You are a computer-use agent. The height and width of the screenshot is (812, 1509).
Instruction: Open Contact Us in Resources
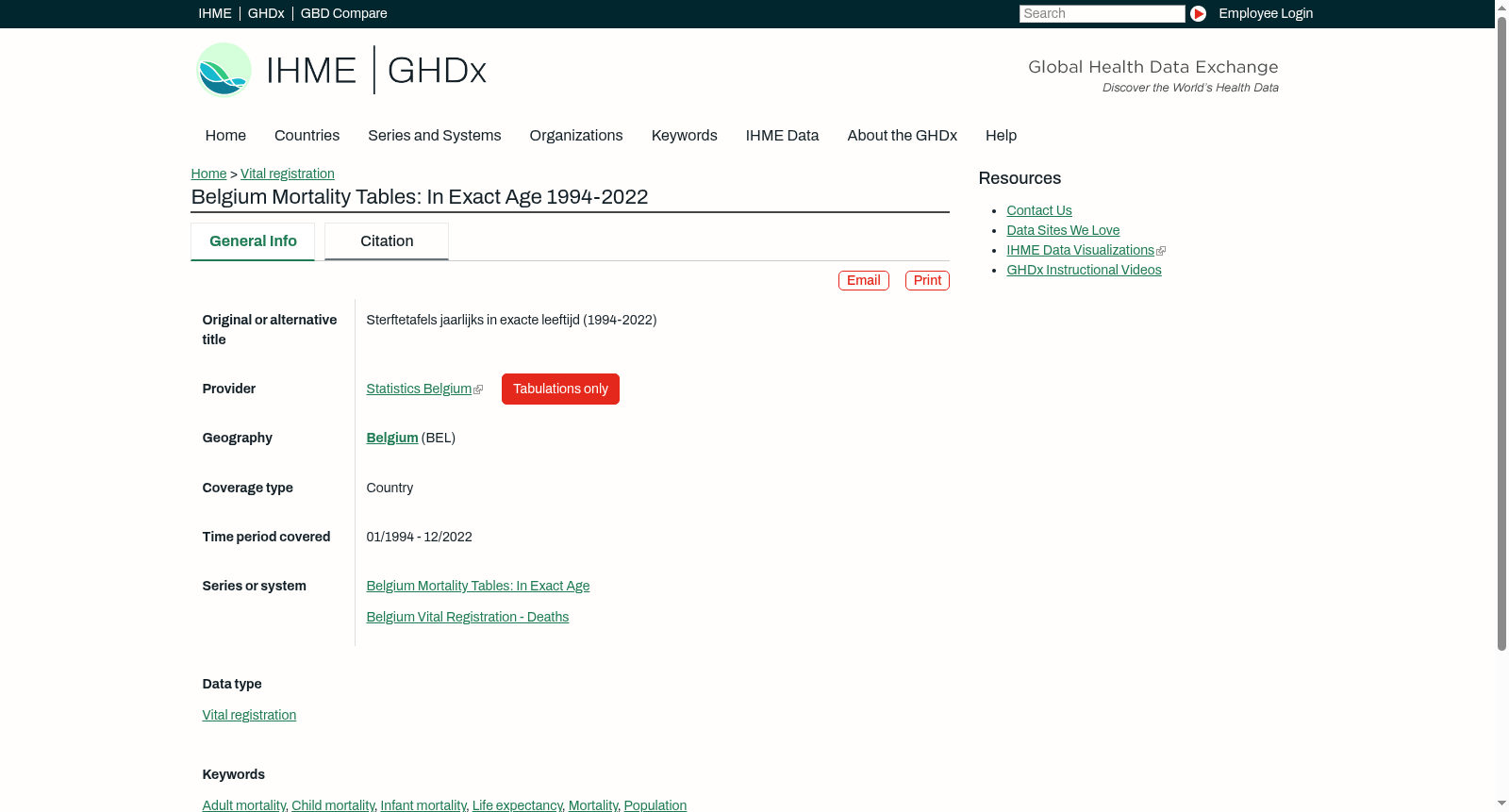point(1039,210)
